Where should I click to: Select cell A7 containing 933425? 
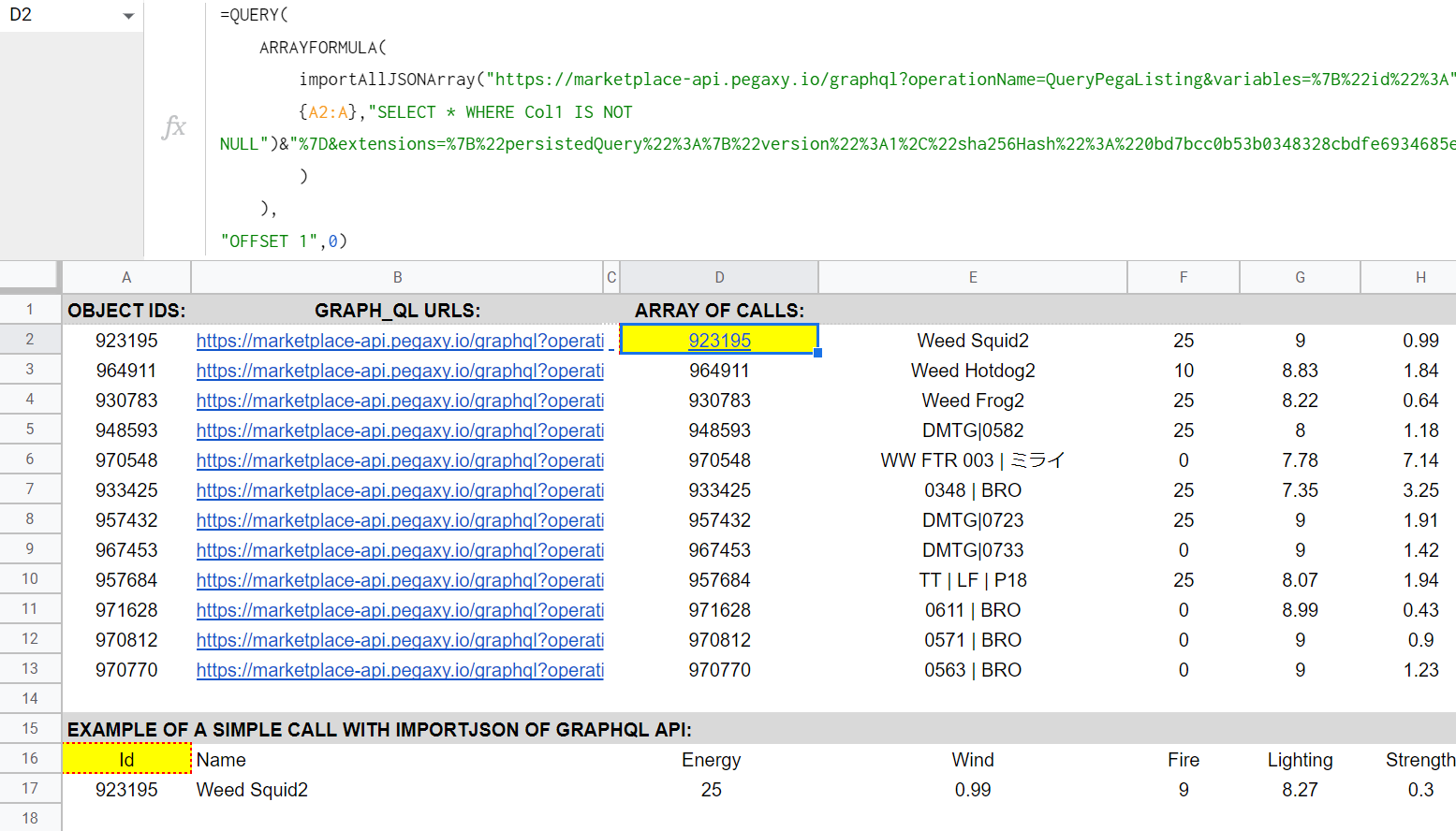point(126,490)
